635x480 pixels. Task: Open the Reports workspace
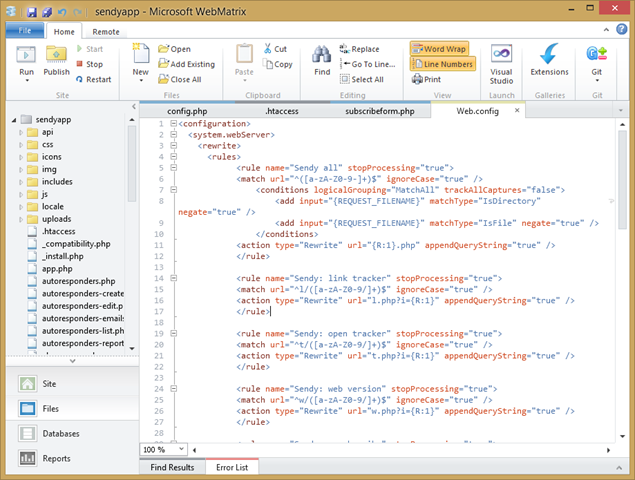click(x=72, y=459)
